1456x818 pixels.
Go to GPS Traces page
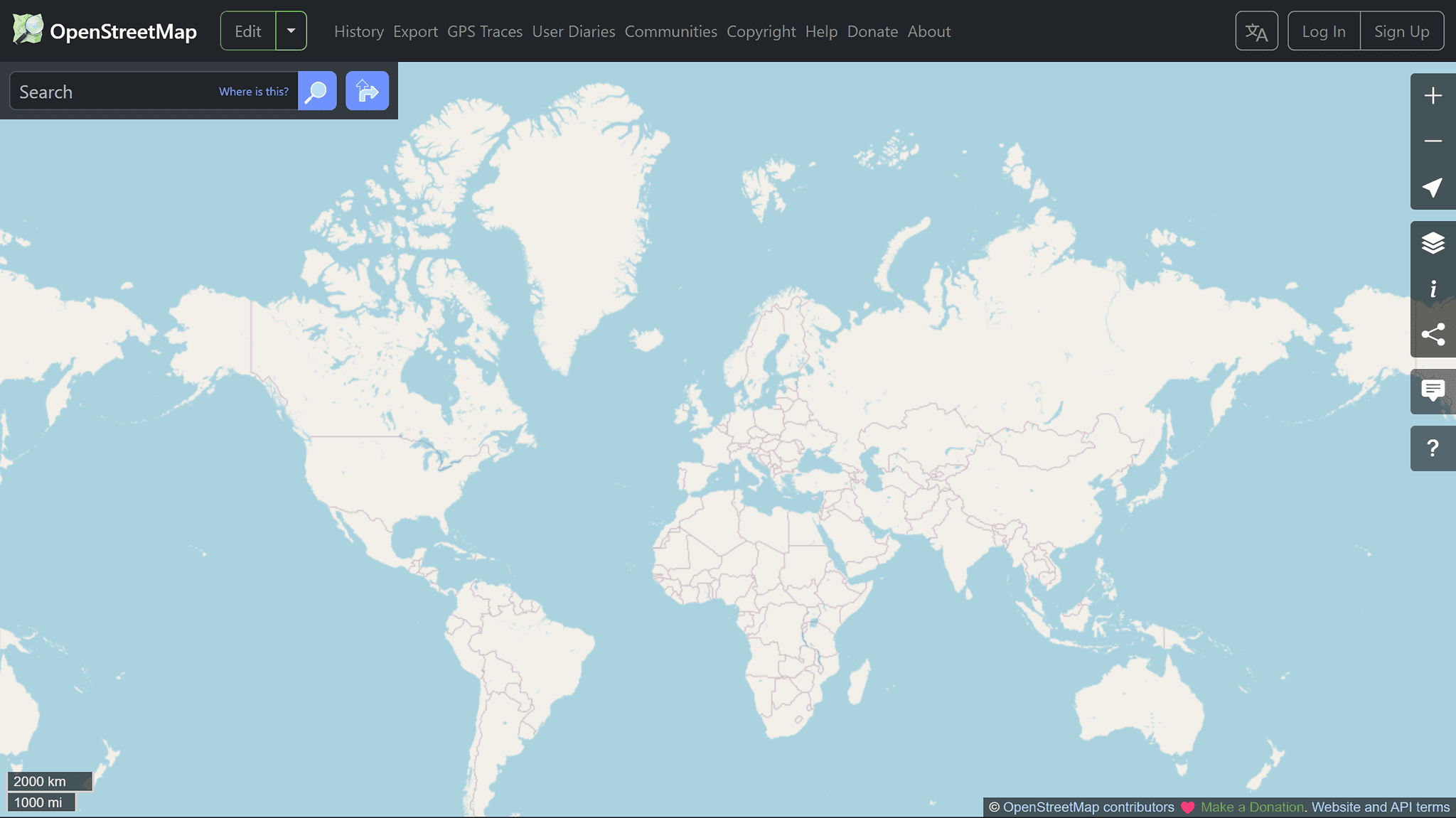pos(485,31)
